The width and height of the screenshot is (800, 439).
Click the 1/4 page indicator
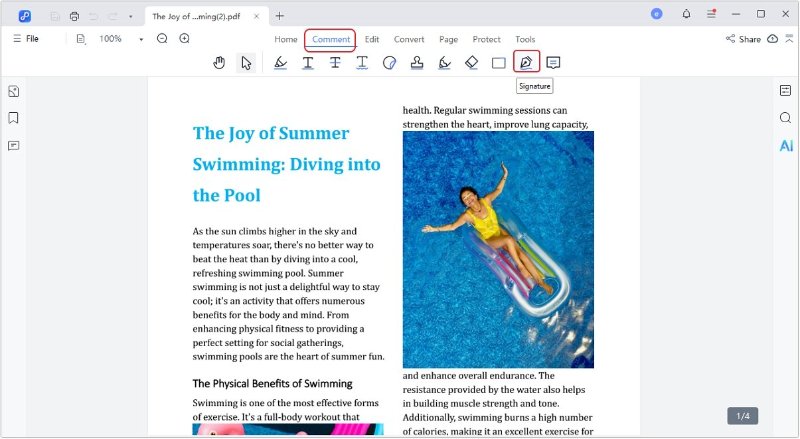coord(743,415)
